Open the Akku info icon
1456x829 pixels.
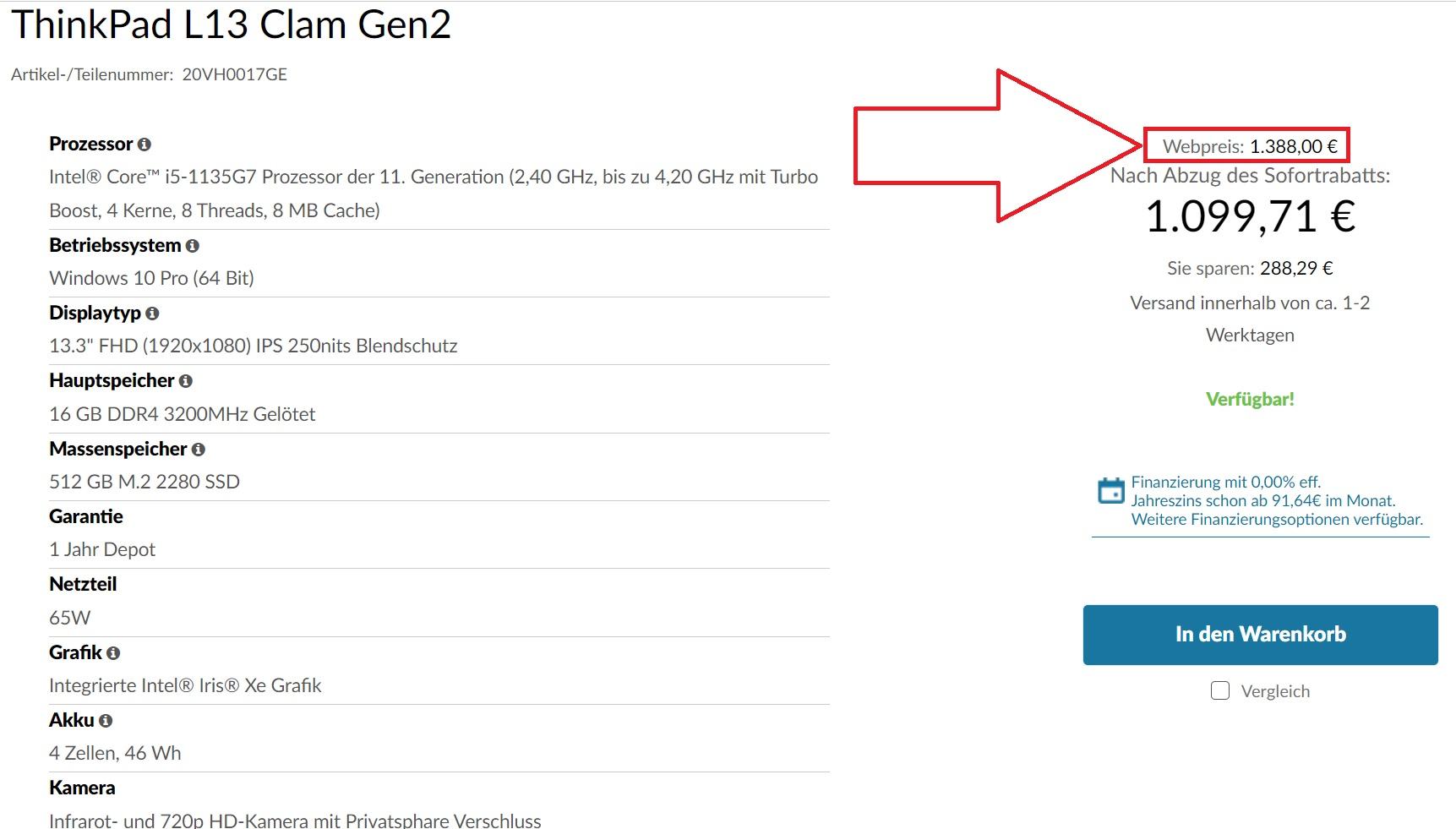106,721
